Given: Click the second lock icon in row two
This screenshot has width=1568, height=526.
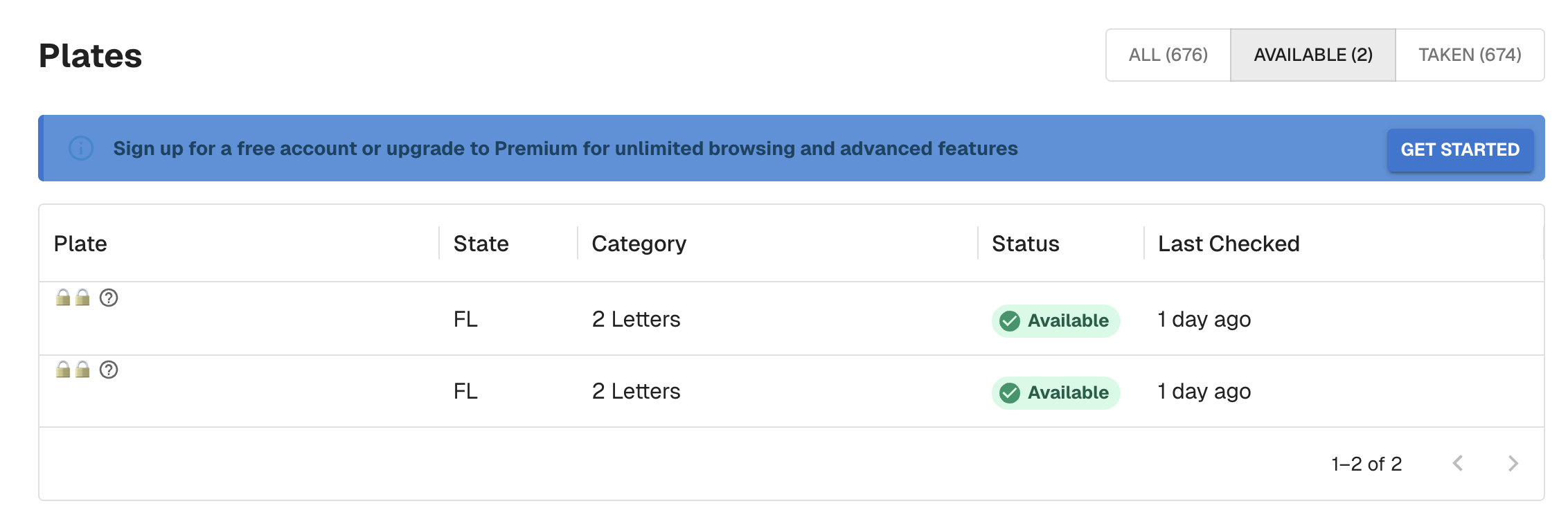Looking at the screenshot, I should click(82, 370).
